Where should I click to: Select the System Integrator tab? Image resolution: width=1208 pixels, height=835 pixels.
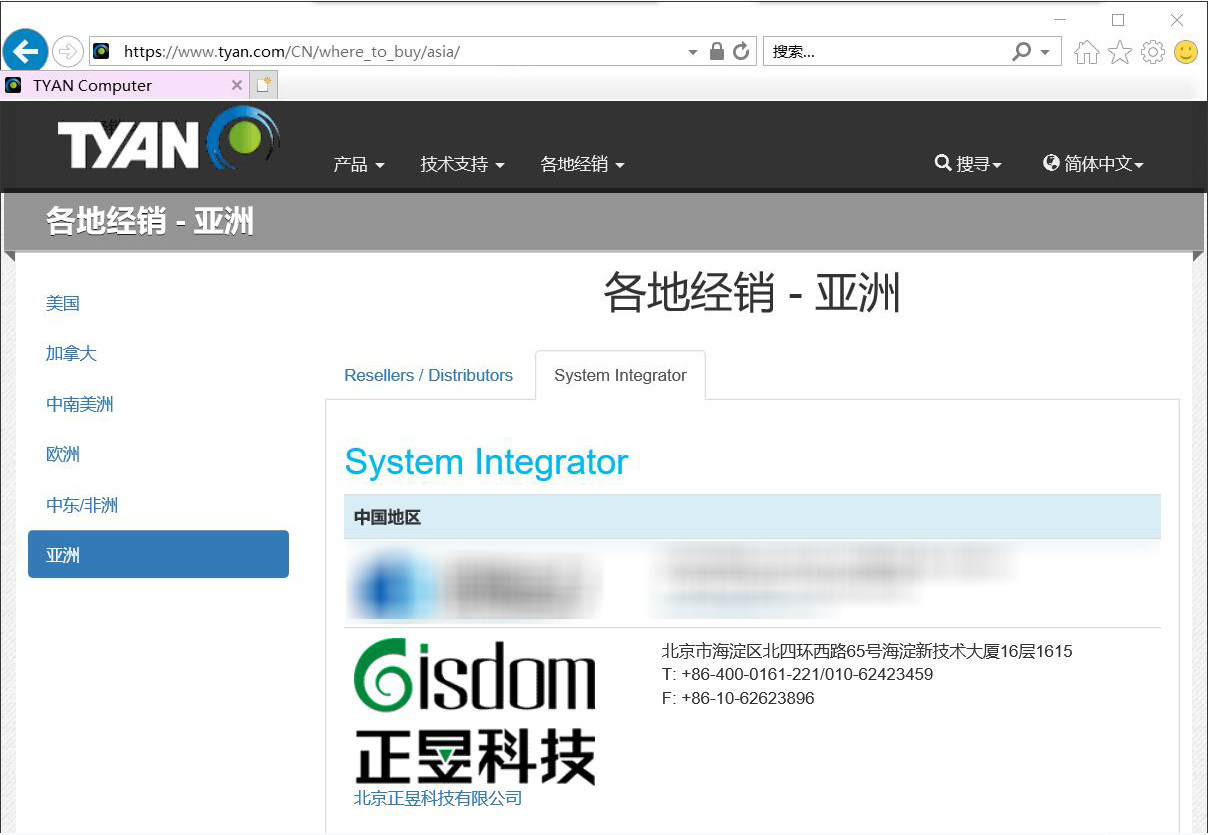tap(620, 375)
